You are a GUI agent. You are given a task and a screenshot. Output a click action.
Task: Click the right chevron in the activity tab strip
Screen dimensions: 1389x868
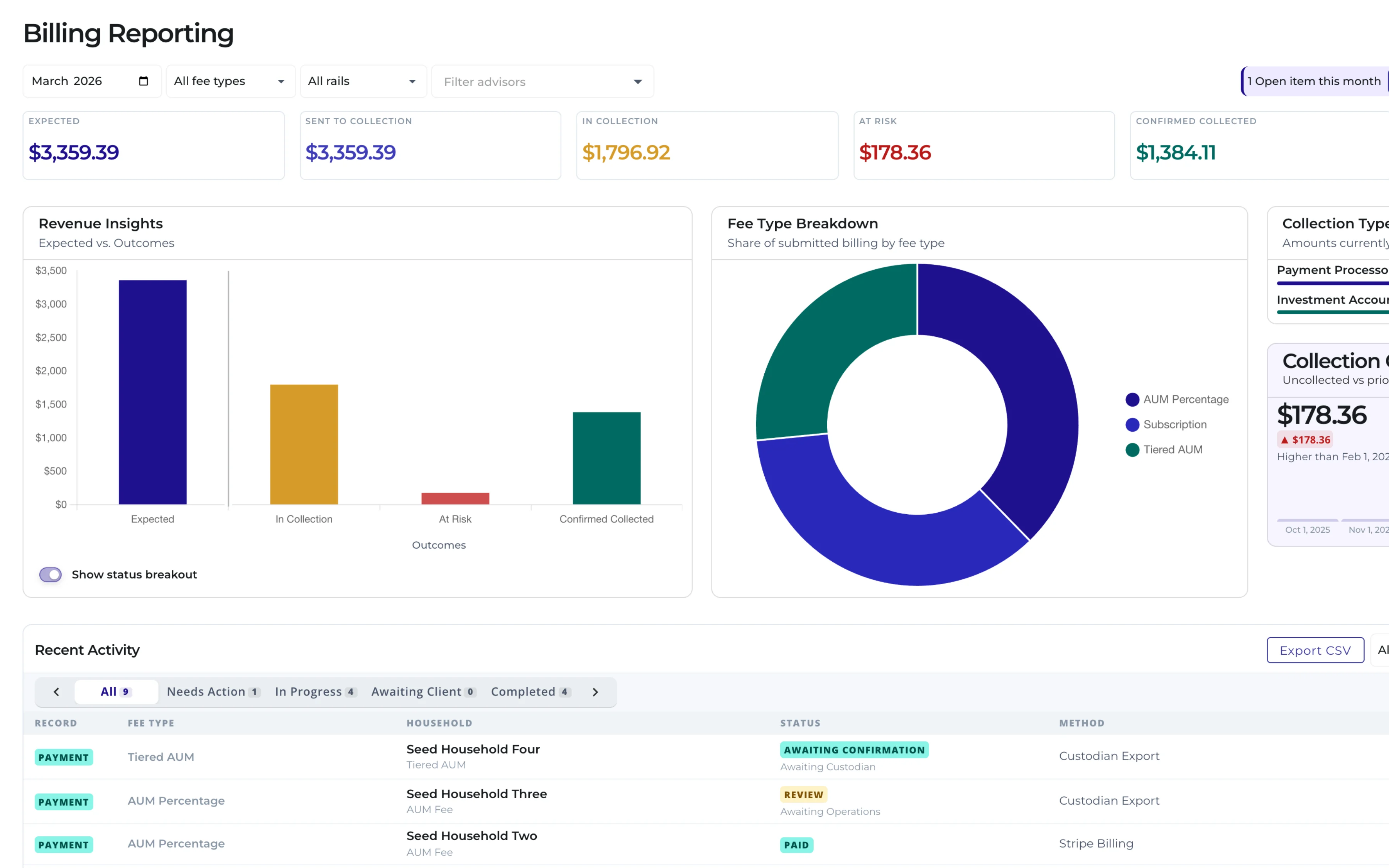pyautogui.click(x=595, y=692)
